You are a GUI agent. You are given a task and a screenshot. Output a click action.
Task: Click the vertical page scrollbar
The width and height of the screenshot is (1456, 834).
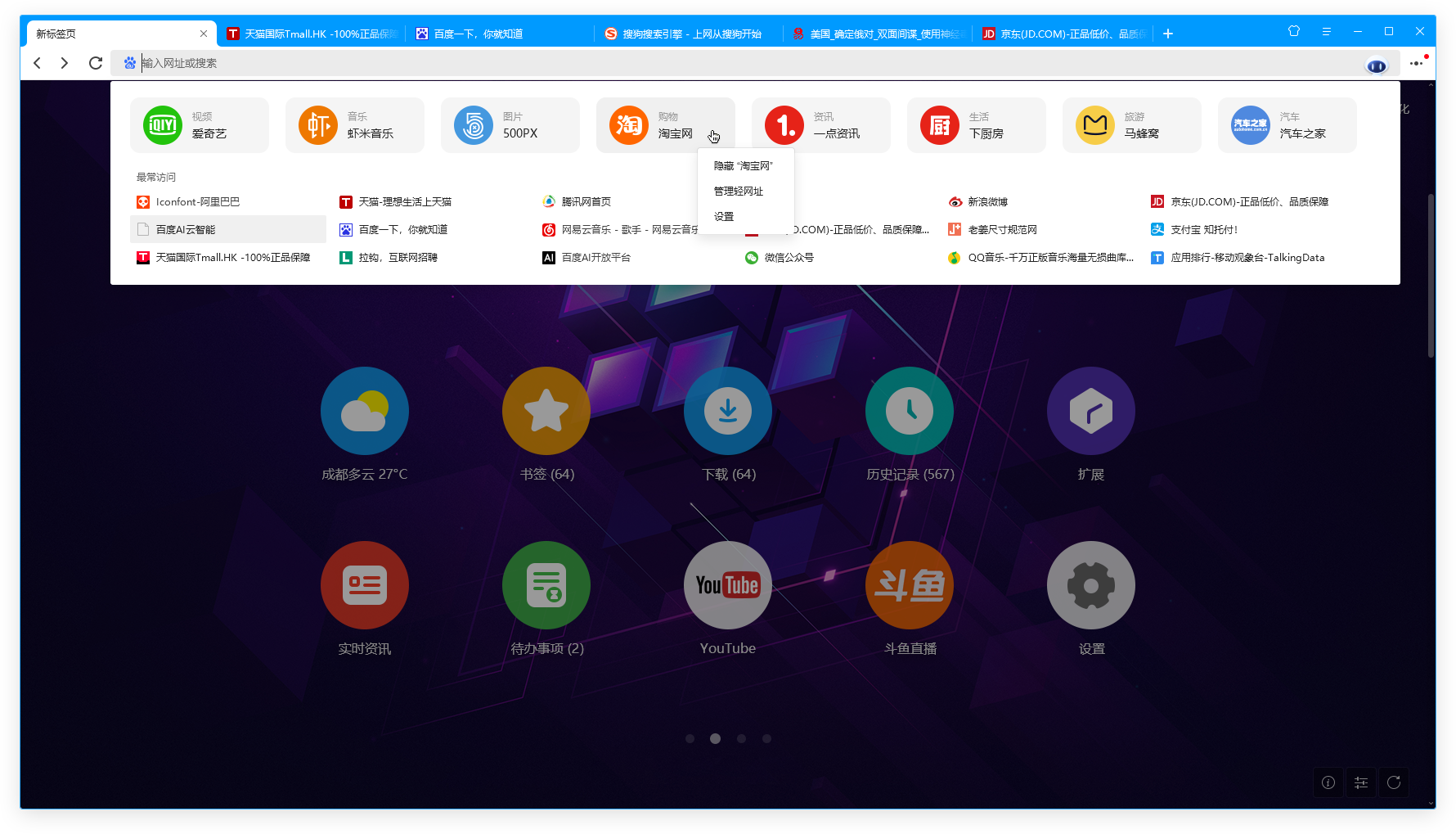1431,275
